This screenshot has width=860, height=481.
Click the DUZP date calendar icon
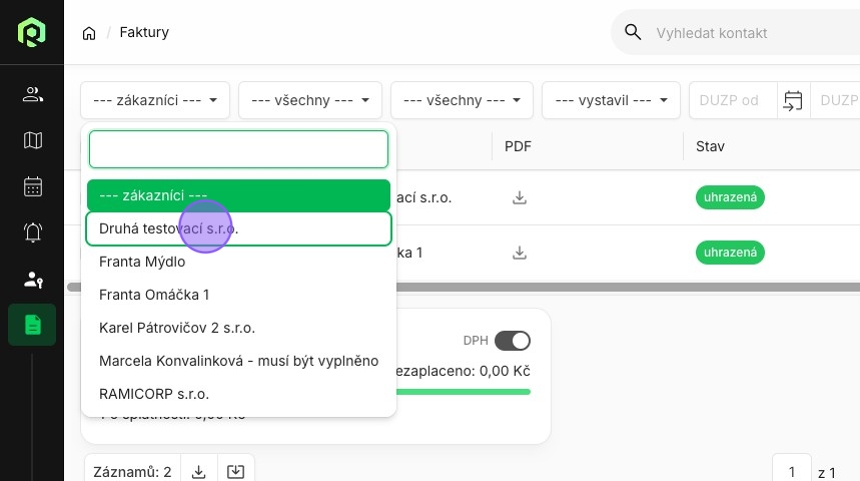point(793,100)
